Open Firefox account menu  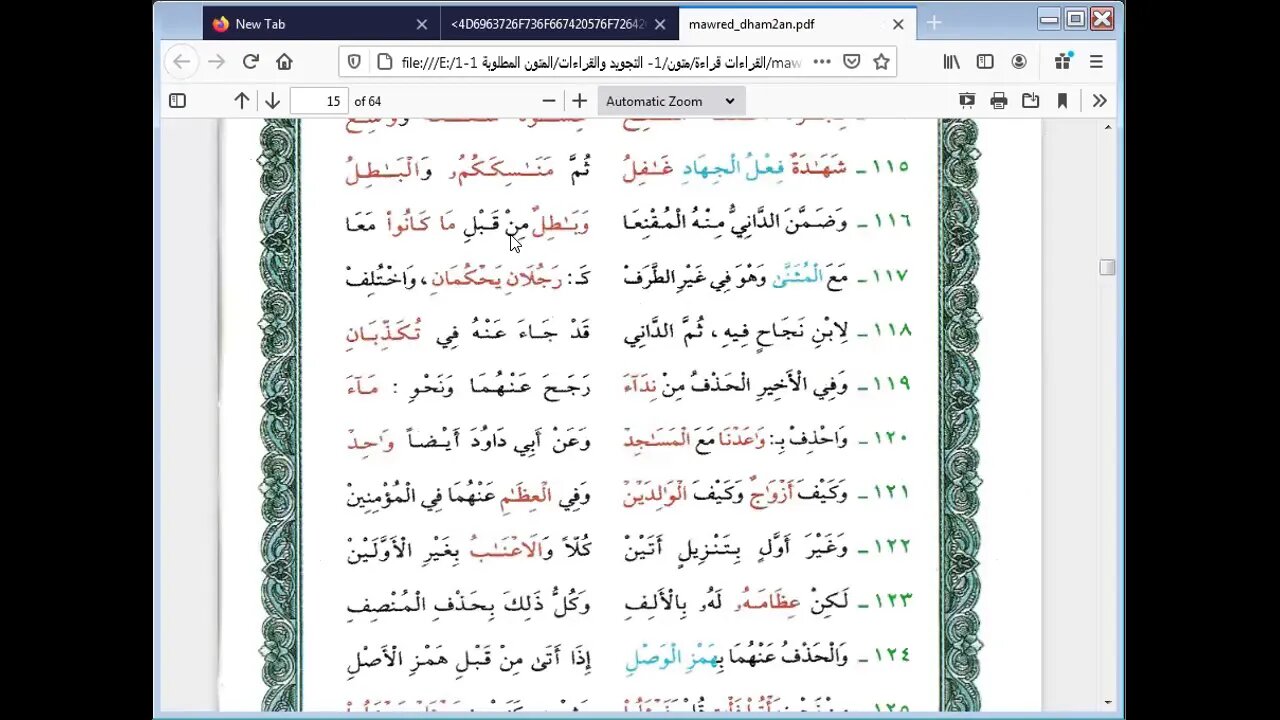(1019, 62)
